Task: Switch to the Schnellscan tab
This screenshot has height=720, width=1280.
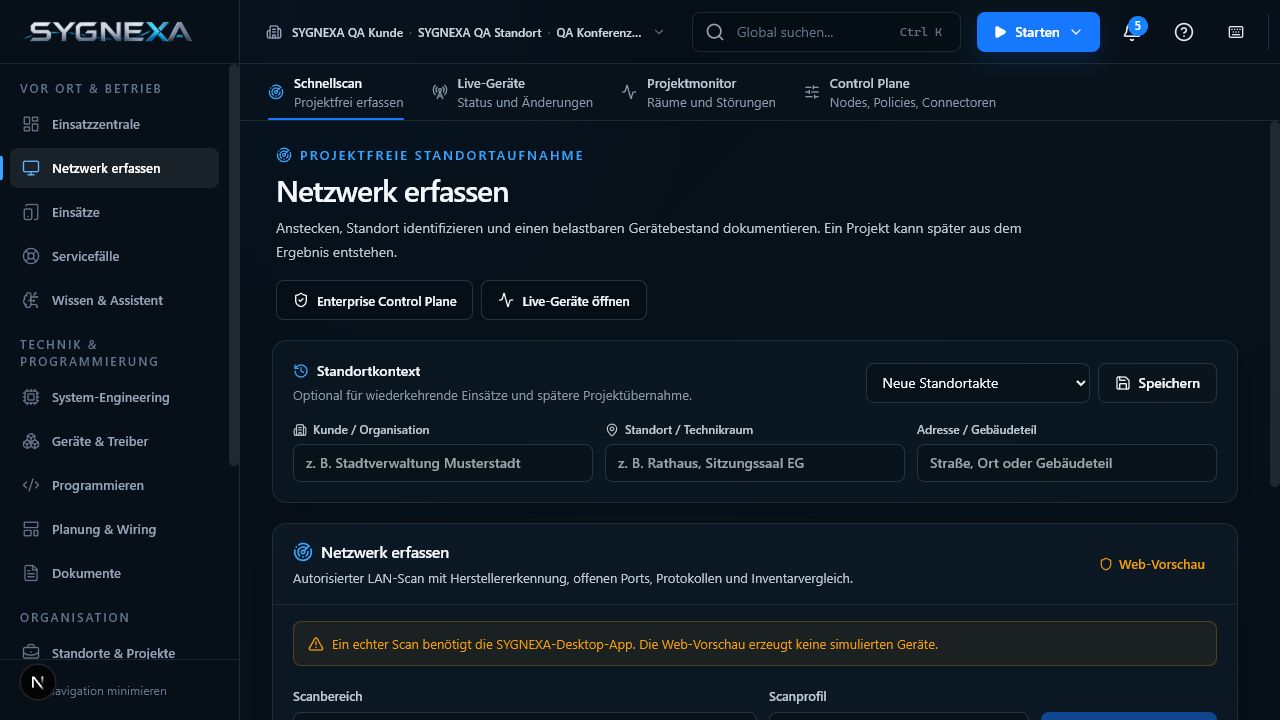Action: point(336,92)
